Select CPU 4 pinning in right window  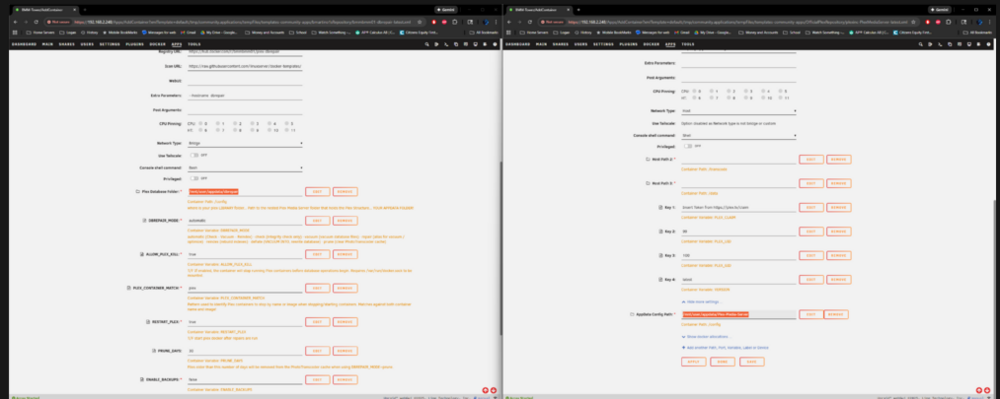tap(763, 91)
